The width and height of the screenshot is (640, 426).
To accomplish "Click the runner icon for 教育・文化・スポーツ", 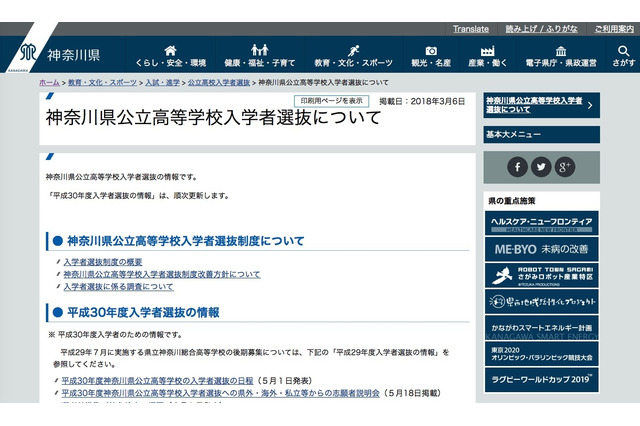I will point(353,51).
